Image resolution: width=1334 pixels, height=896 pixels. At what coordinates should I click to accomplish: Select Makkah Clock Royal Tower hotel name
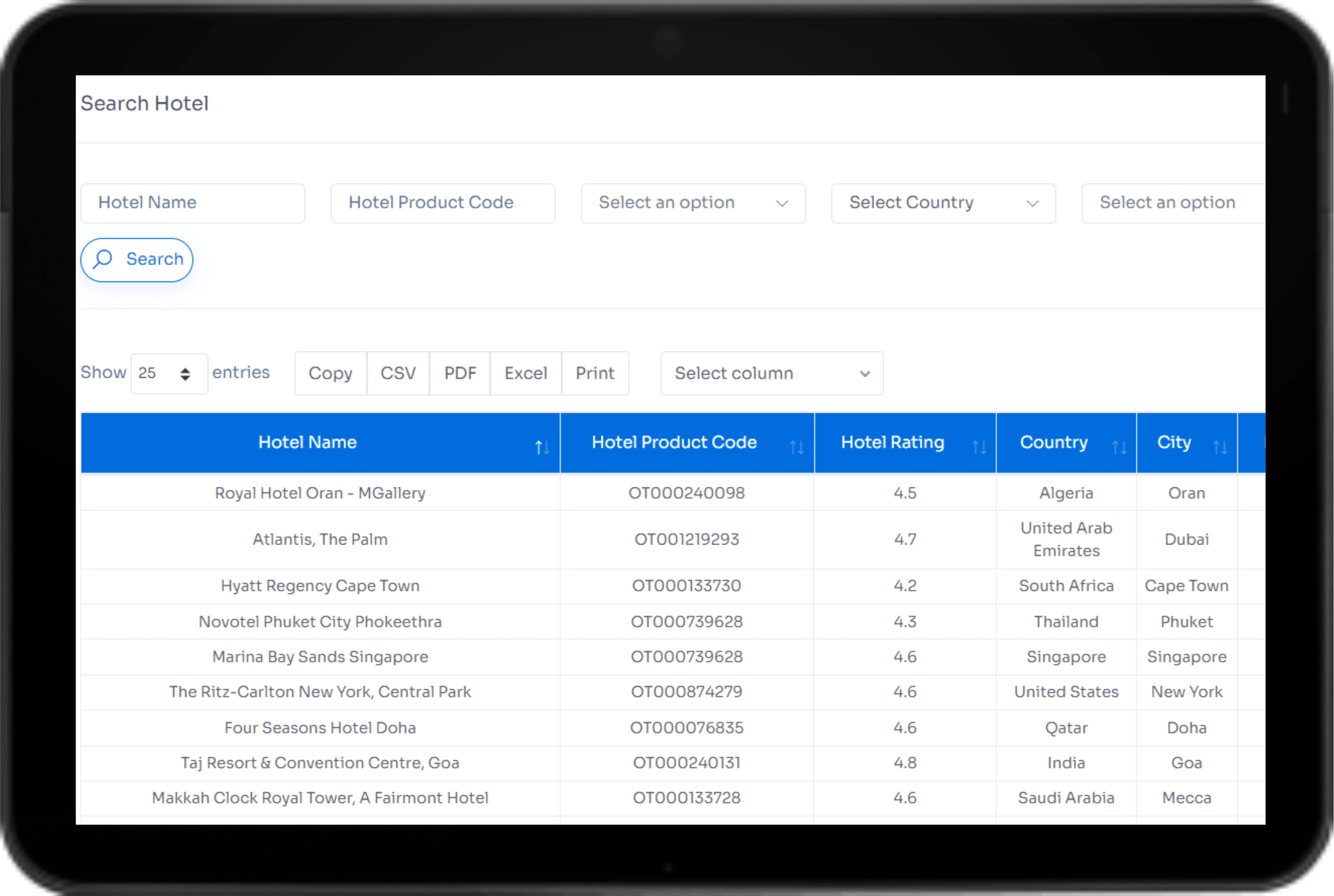pyautogui.click(x=320, y=798)
